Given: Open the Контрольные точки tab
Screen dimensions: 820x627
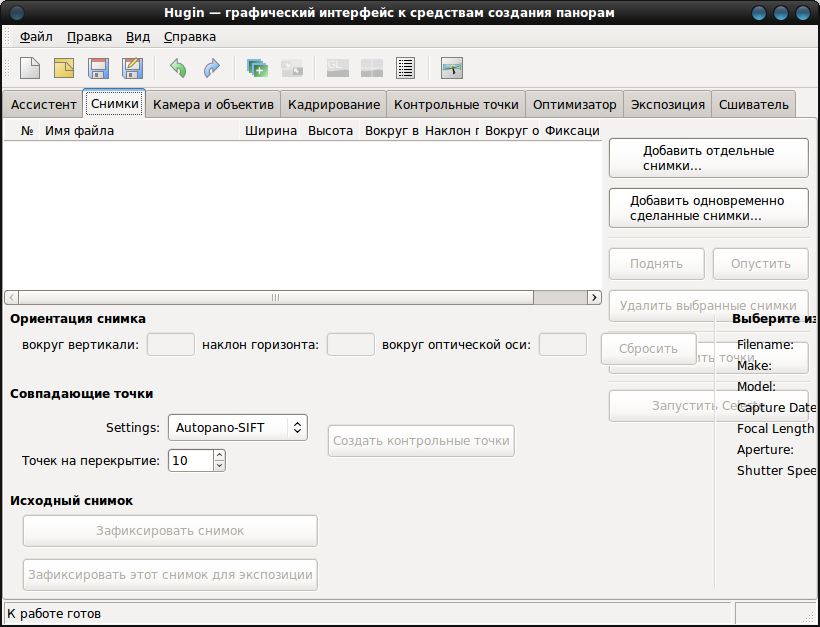Looking at the screenshot, I should click(x=456, y=105).
